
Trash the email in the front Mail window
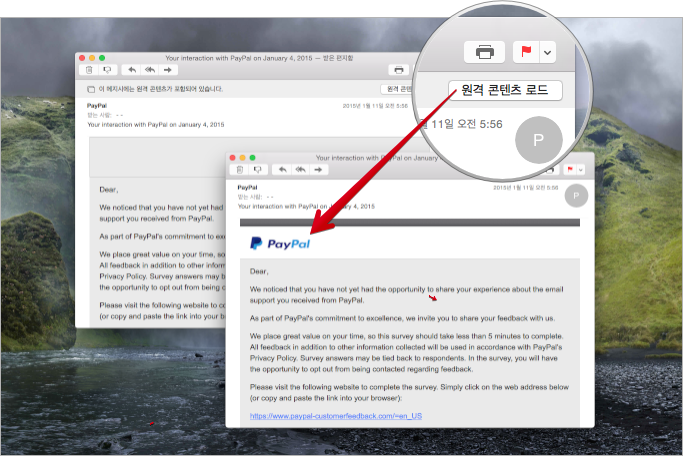(240, 169)
